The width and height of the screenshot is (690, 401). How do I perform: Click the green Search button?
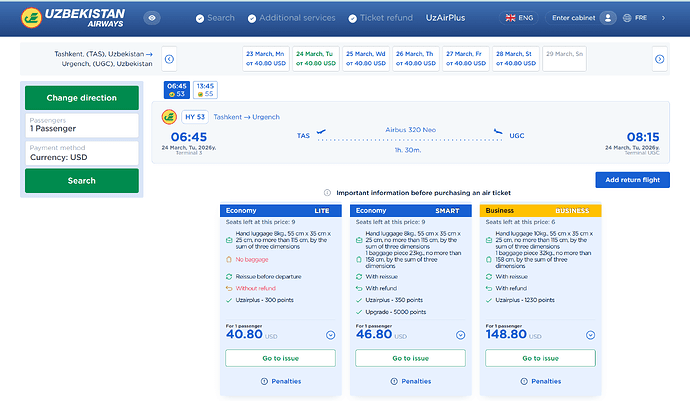(82, 180)
